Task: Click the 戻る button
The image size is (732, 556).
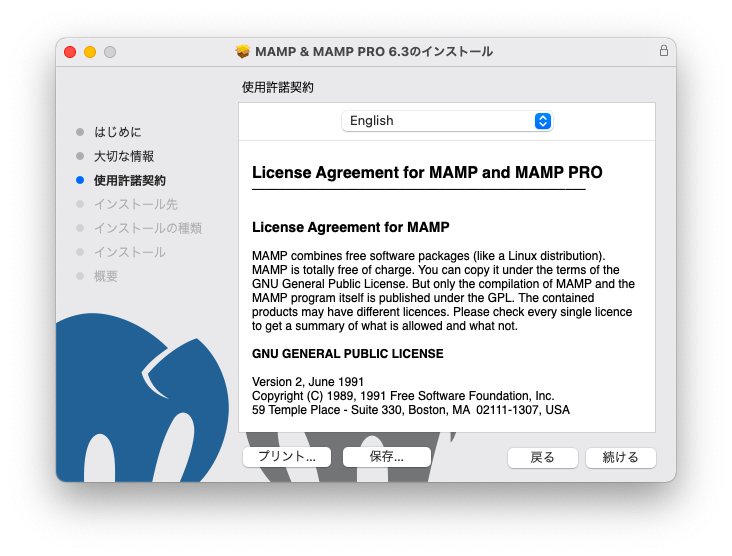Action: (x=542, y=457)
